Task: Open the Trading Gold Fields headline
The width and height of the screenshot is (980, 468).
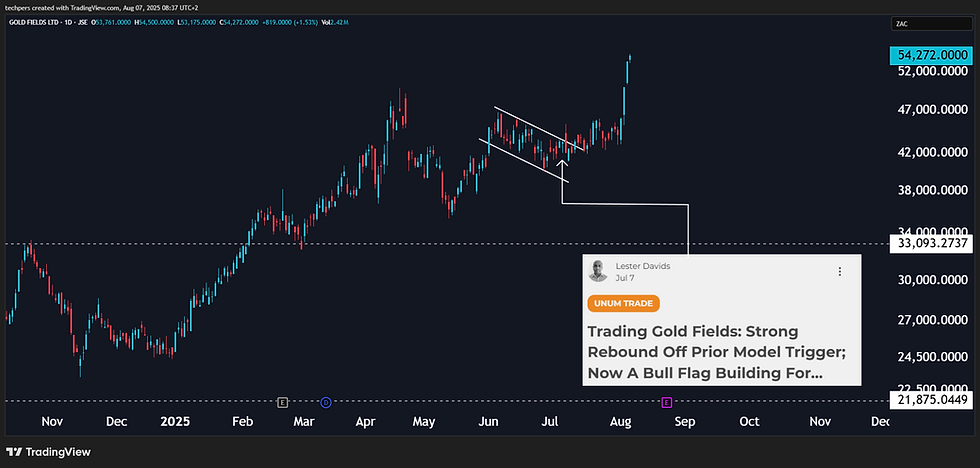Action: click(716, 352)
